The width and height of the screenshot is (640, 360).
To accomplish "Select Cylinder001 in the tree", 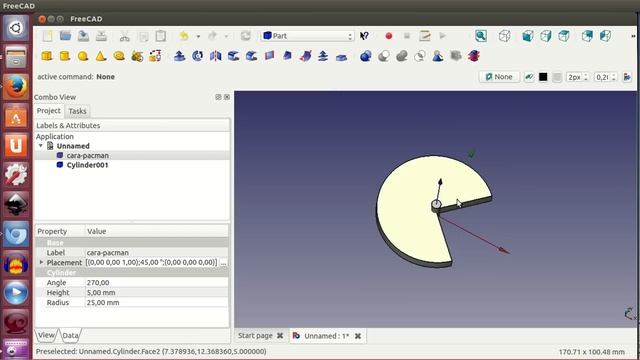I will pos(87,165).
